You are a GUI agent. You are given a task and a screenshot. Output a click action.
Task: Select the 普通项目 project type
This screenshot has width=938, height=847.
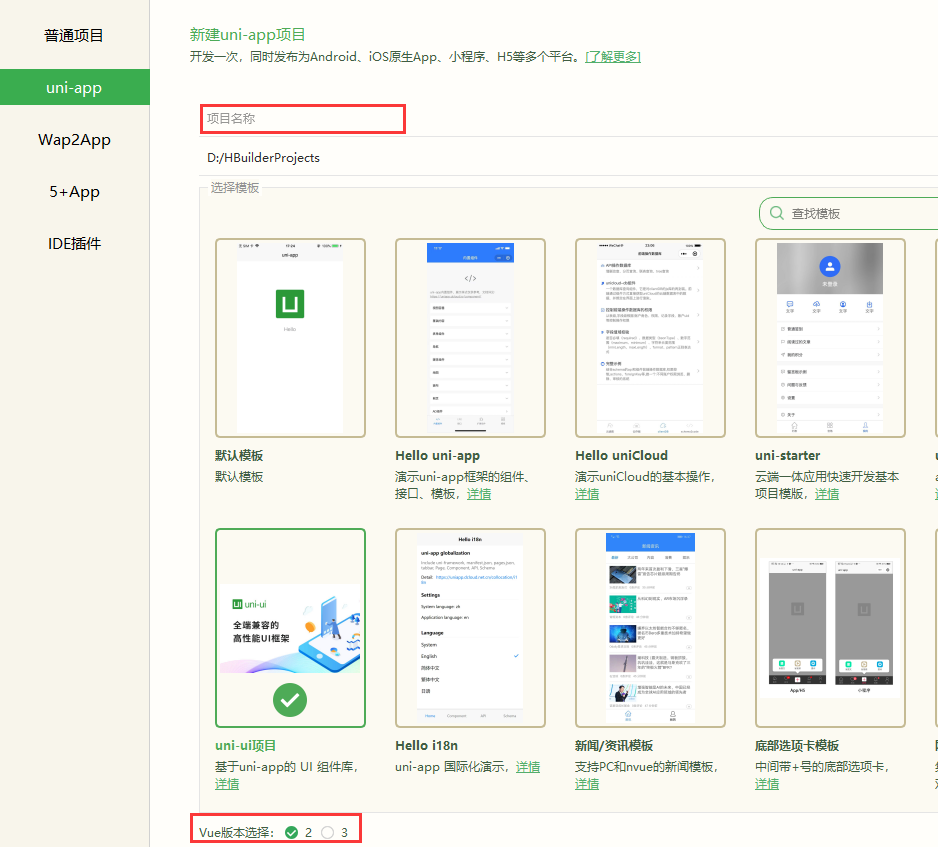(74, 36)
